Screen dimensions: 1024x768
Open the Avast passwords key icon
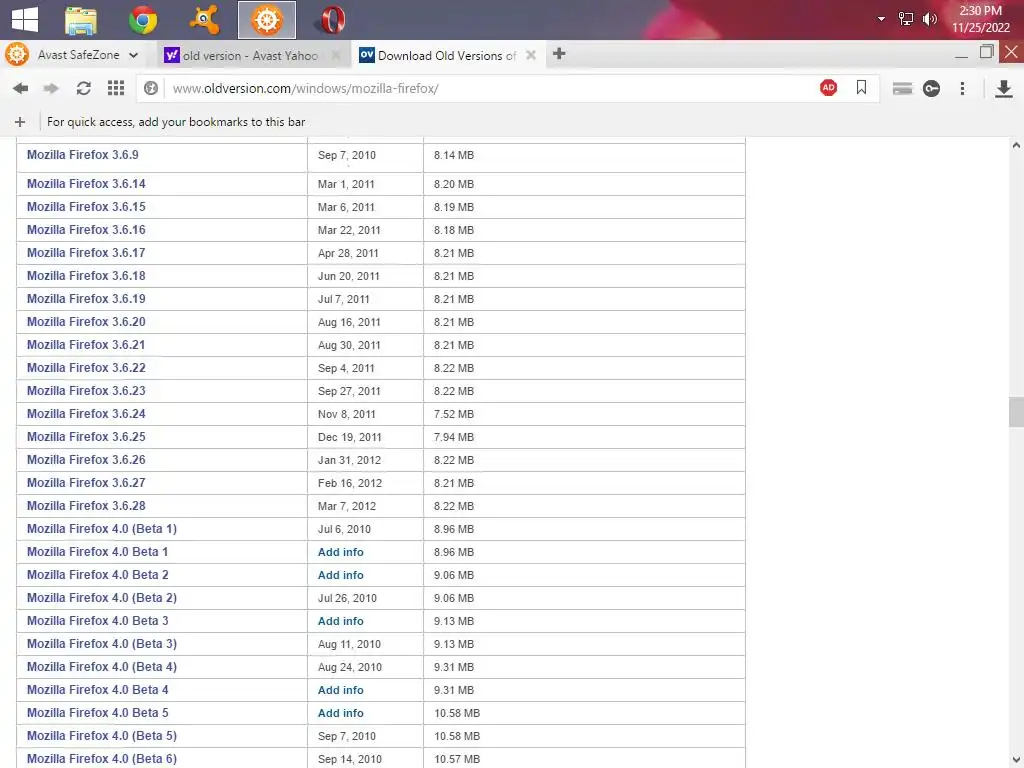pos(931,88)
